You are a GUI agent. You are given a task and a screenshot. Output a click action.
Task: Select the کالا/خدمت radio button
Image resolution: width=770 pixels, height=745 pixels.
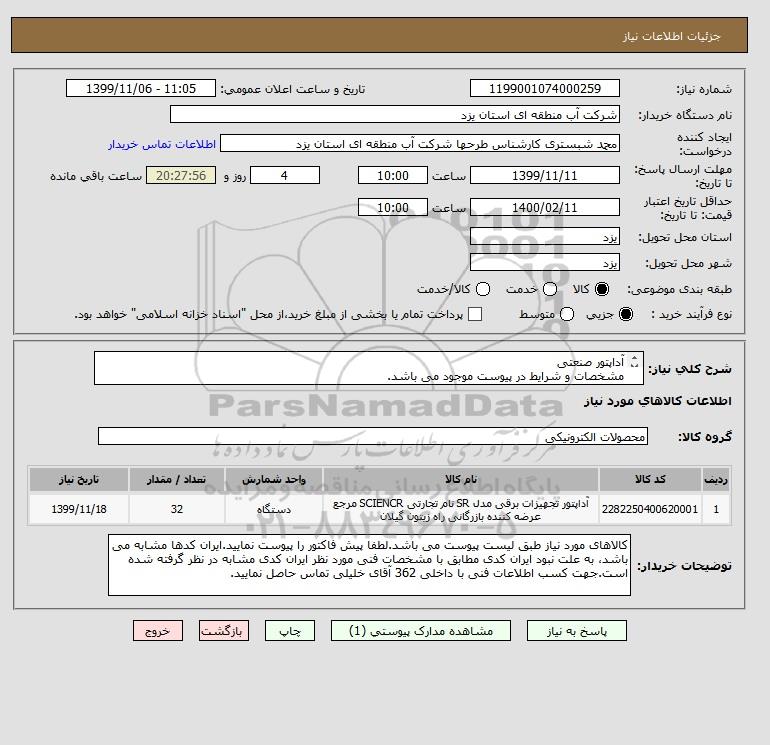(x=483, y=289)
